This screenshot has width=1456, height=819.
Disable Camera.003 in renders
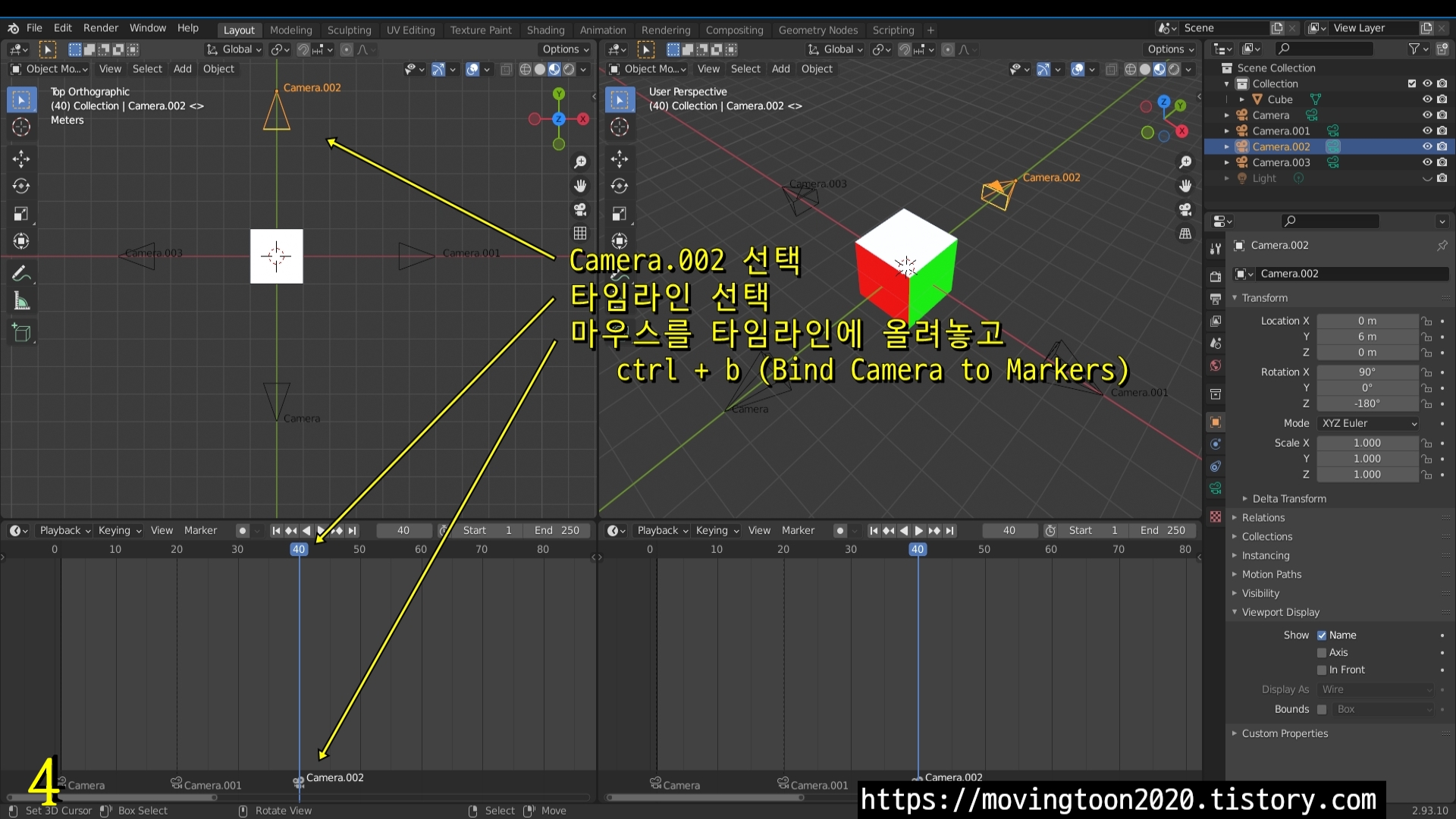pyautogui.click(x=1442, y=162)
